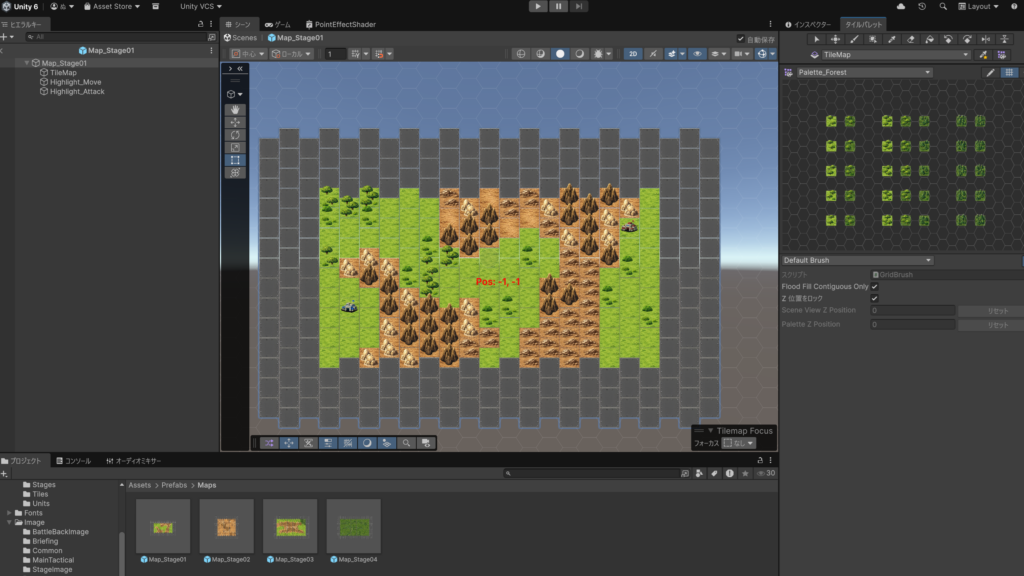Image resolution: width=1024 pixels, height=576 pixels.
Task: Pick the eyedropper tile picker tool
Action: tap(891, 39)
